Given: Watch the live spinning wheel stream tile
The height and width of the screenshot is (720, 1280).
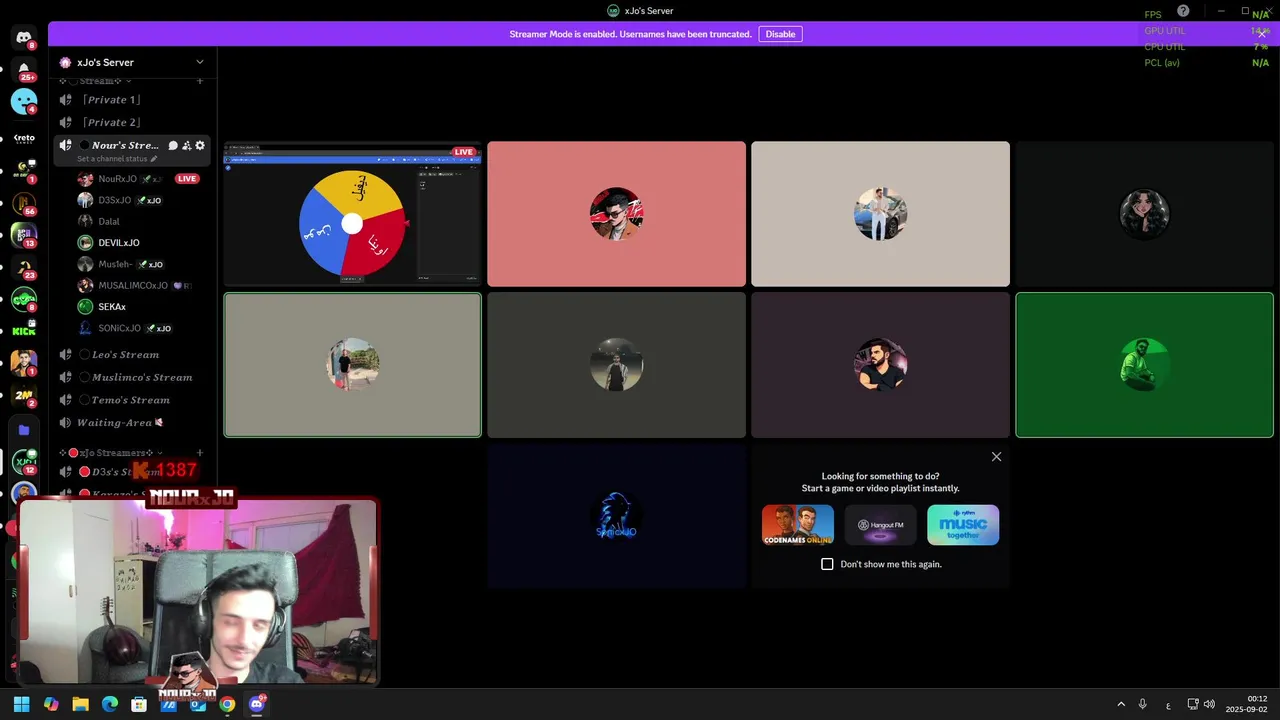Looking at the screenshot, I should pyautogui.click(x=352, y=214).
